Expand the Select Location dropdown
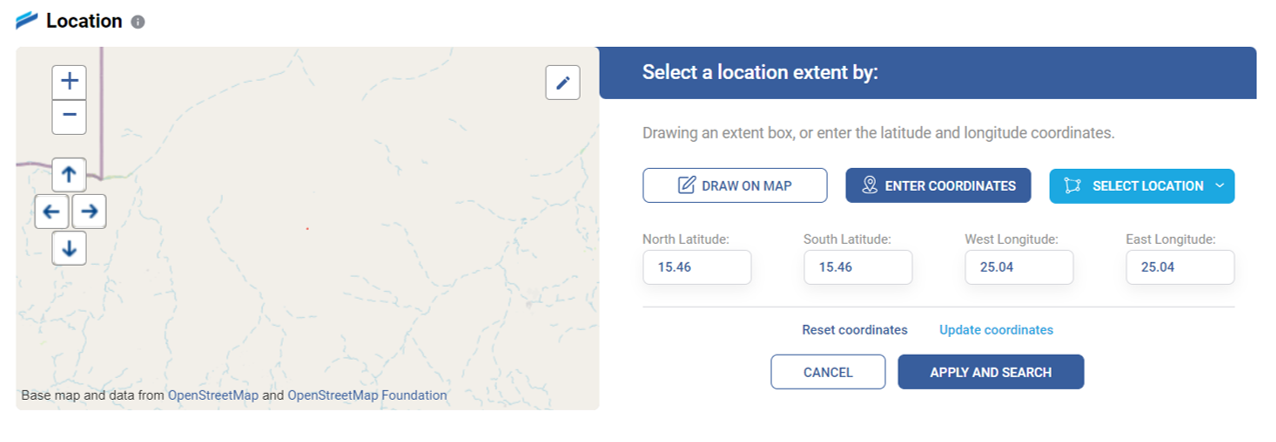This screenshot has height=442, width=1276. (x=1141, y=186)
